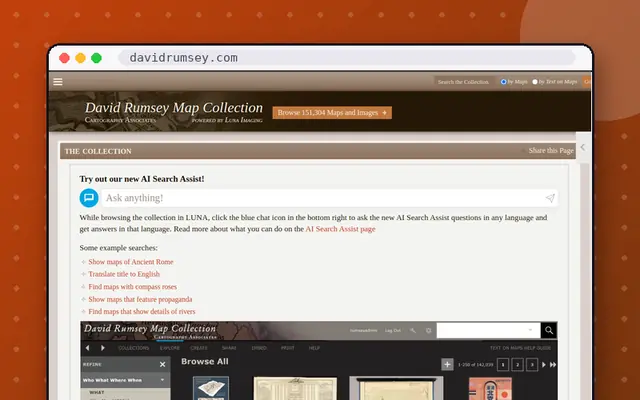Click the green maximize window button
This screenshot has height=400, width=640.
point(96,58)
